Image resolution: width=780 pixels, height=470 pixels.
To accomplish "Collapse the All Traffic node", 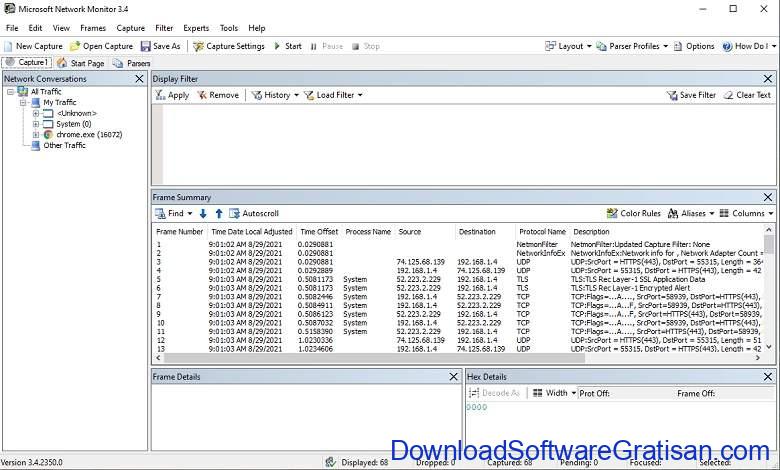I will coord(10,92).
